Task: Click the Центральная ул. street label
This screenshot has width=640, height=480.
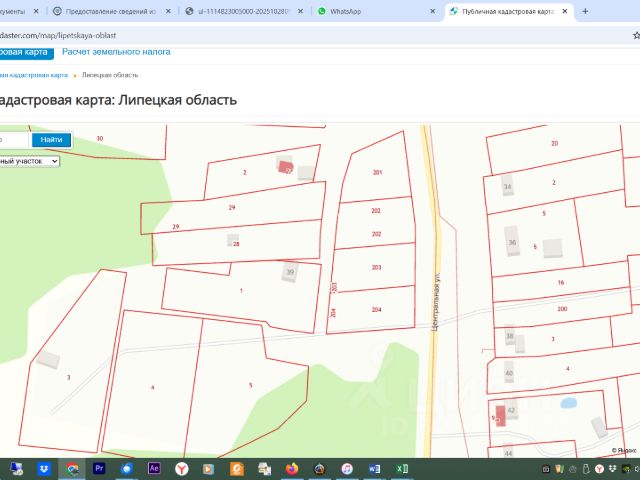Action: [436, 301]
